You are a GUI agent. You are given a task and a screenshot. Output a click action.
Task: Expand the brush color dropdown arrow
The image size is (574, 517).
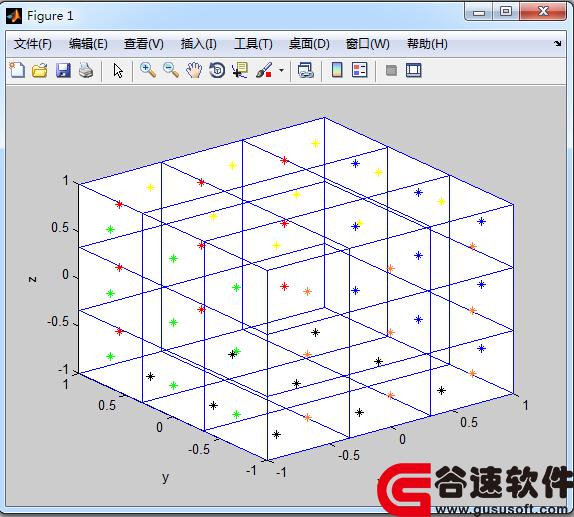tap(281, 70)
